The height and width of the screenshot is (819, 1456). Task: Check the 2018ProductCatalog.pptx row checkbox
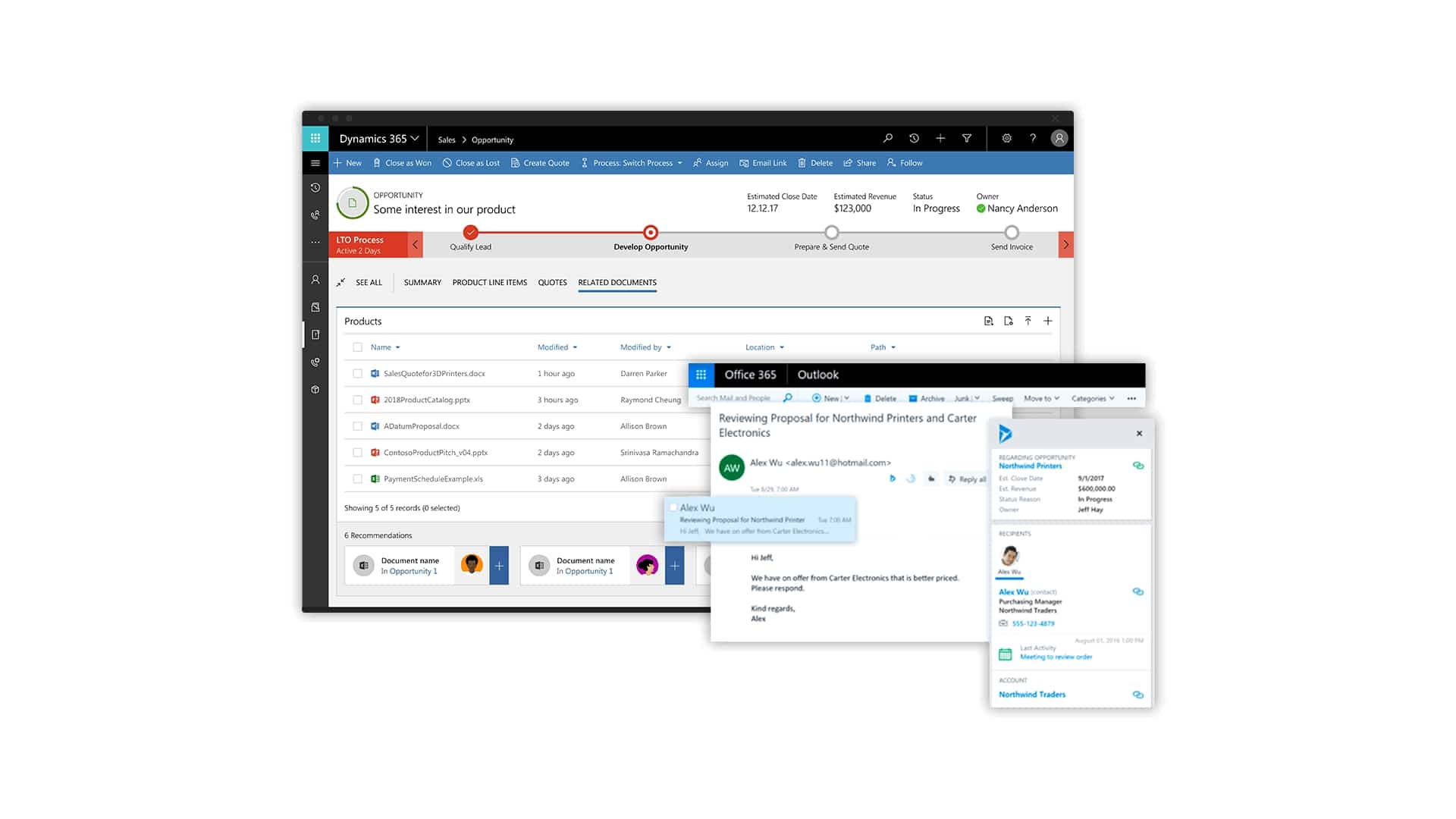[x=357, y=400]
